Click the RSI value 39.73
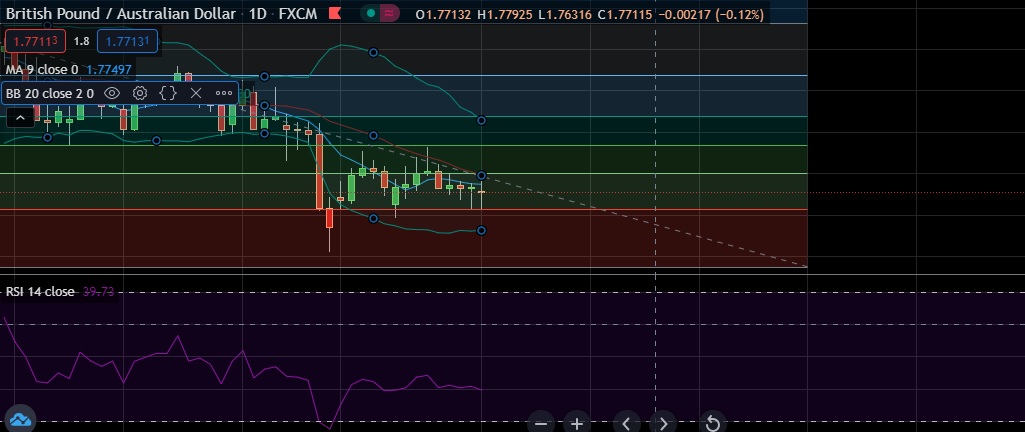Image resolution: width=1025 pixels, height=432 pixels. click(x=99, y=291)
